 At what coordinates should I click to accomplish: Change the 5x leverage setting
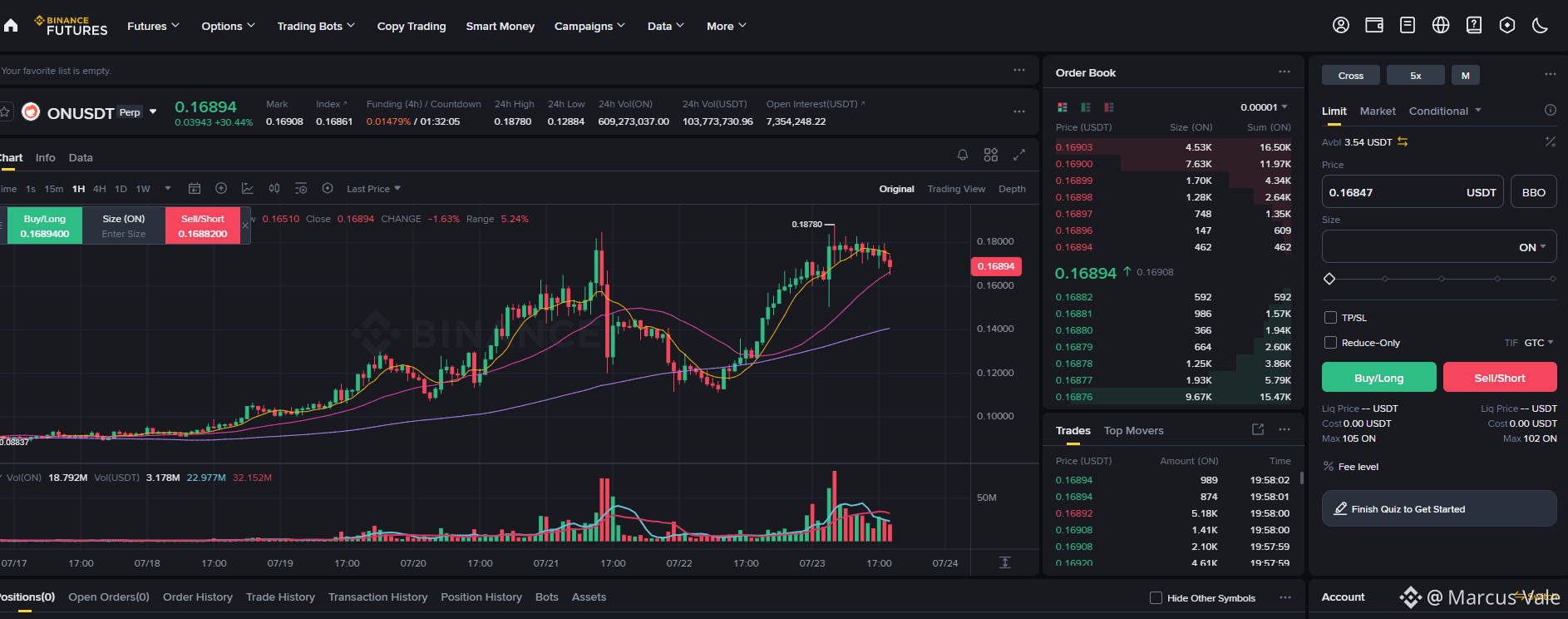[x=1416, y=75]
